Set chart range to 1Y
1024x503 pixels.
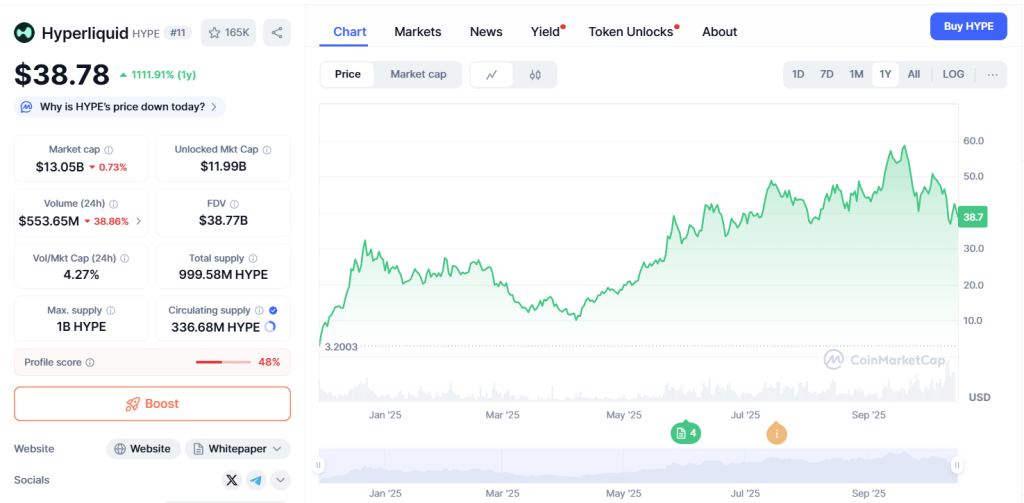click(885, 74)
